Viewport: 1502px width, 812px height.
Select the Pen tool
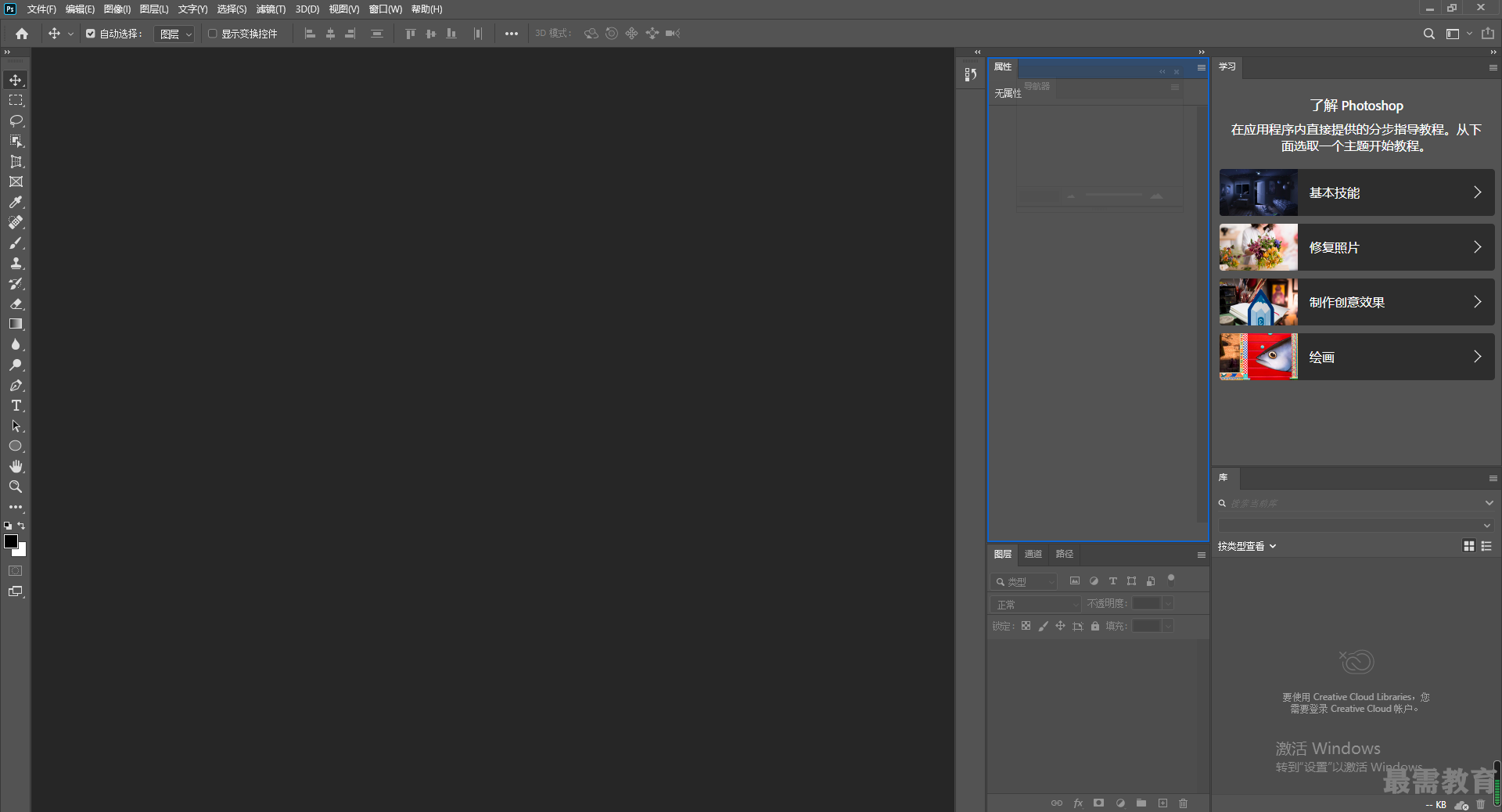(16, 385)
